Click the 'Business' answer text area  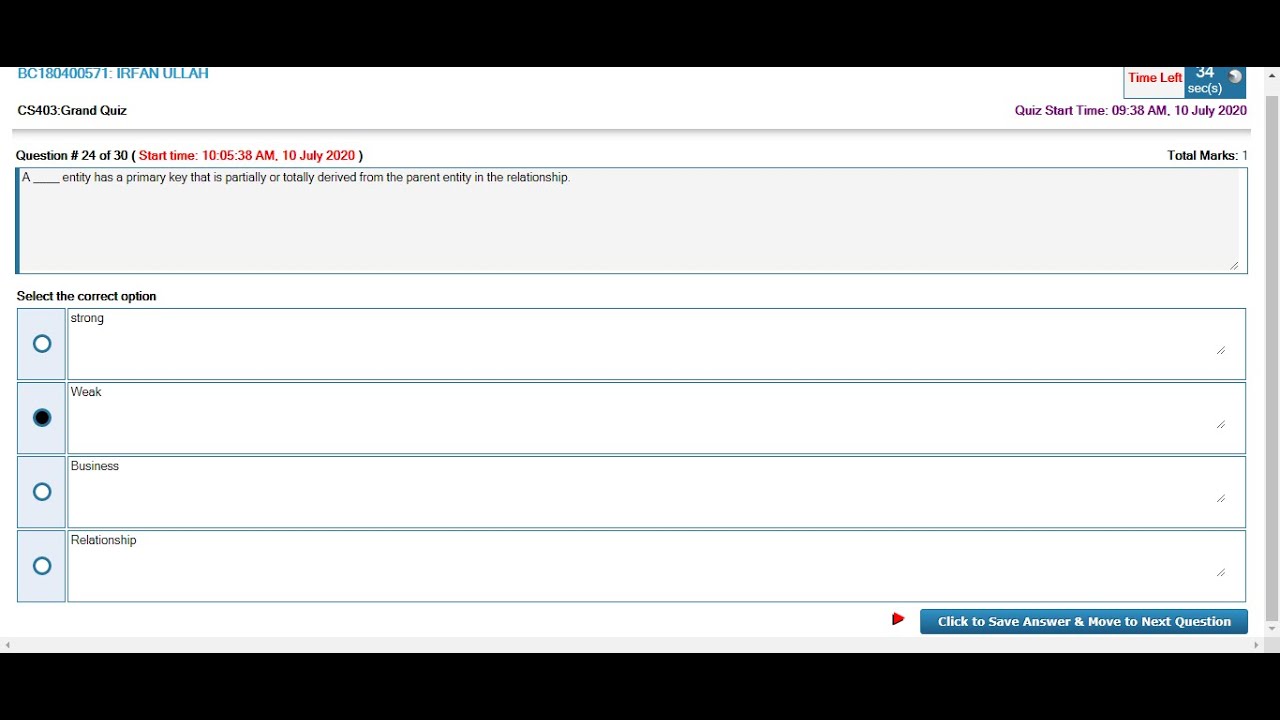(656, 492)
